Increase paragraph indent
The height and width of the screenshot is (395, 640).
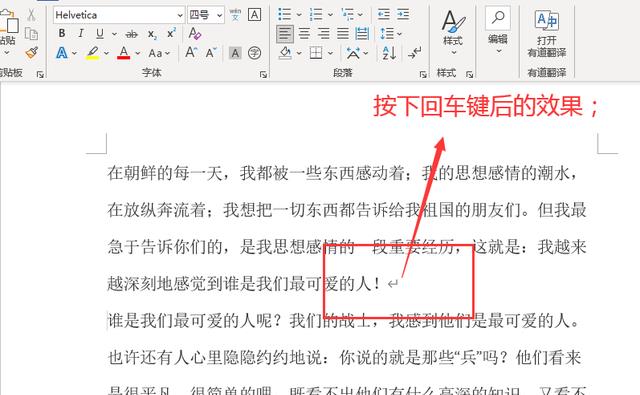coord(403,15)
